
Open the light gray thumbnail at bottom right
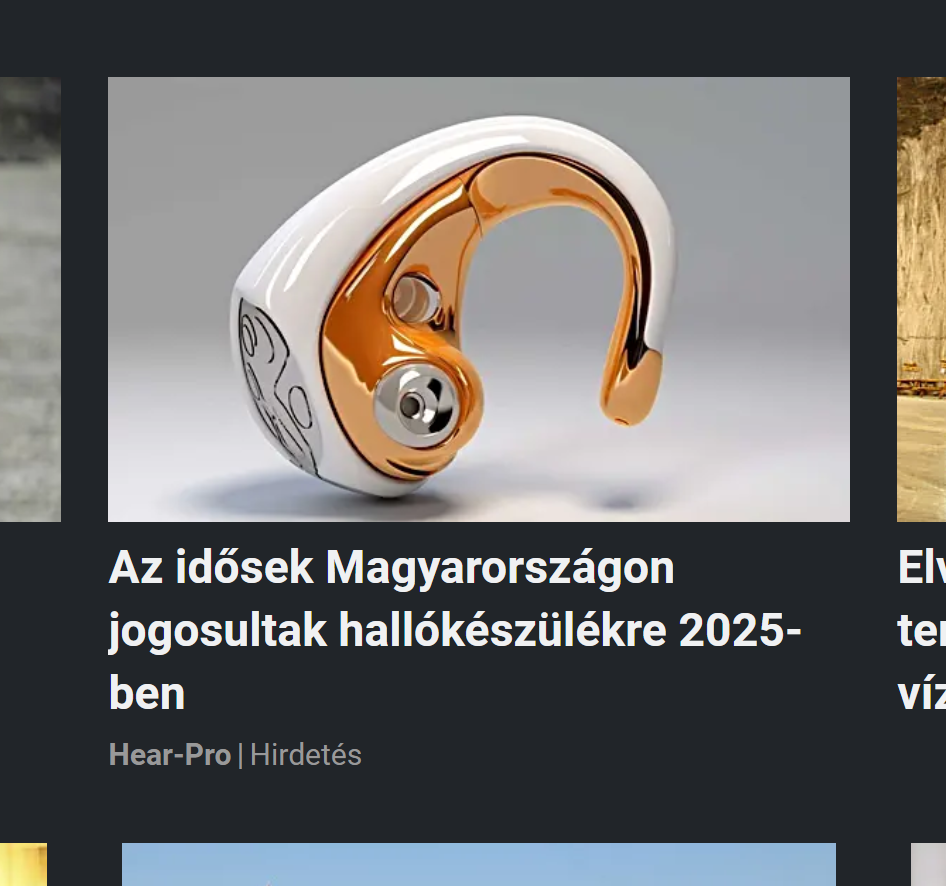pyautogui.click(x=929, y=864)
